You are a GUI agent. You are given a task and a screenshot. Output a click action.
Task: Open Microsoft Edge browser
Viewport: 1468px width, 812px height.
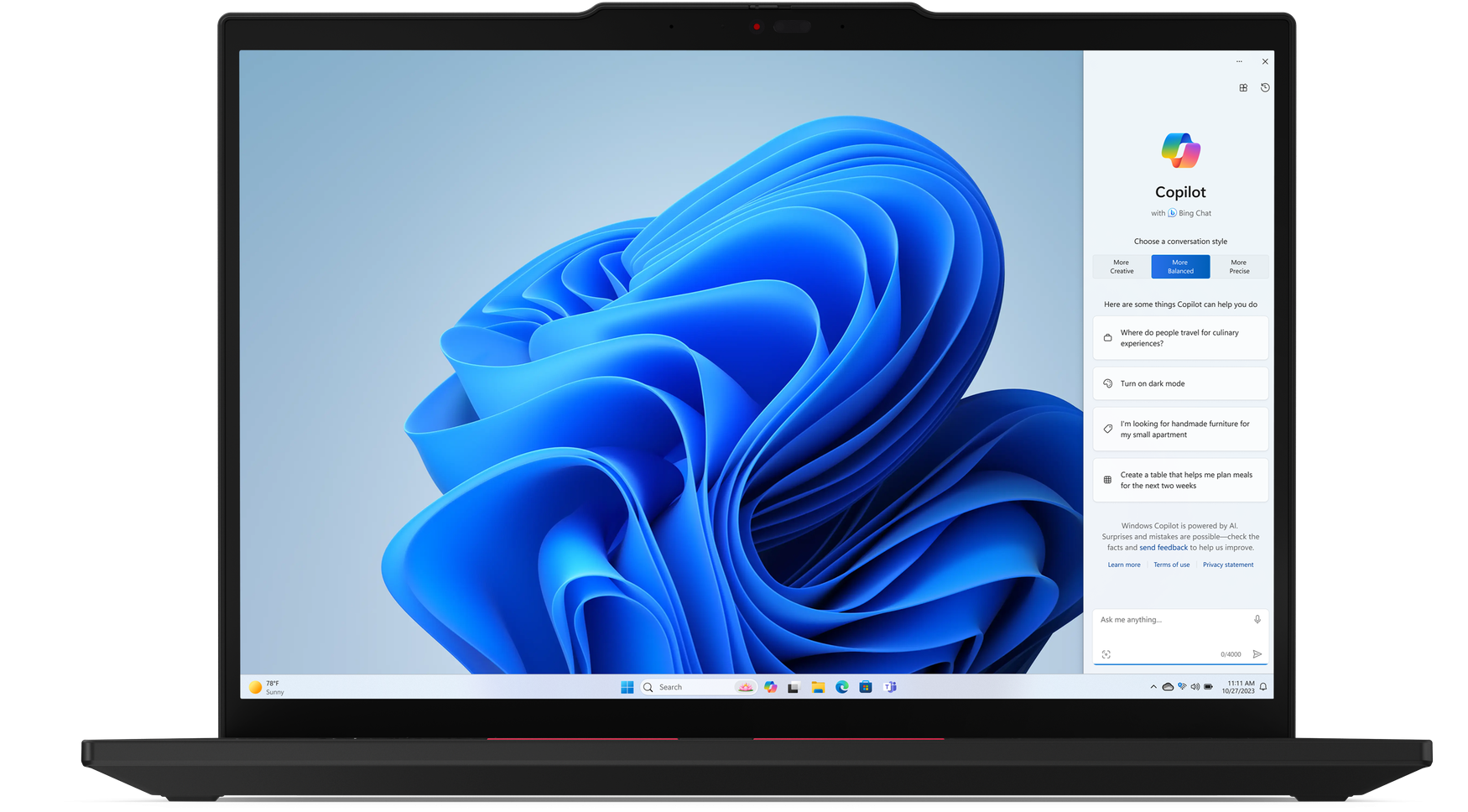841,687
